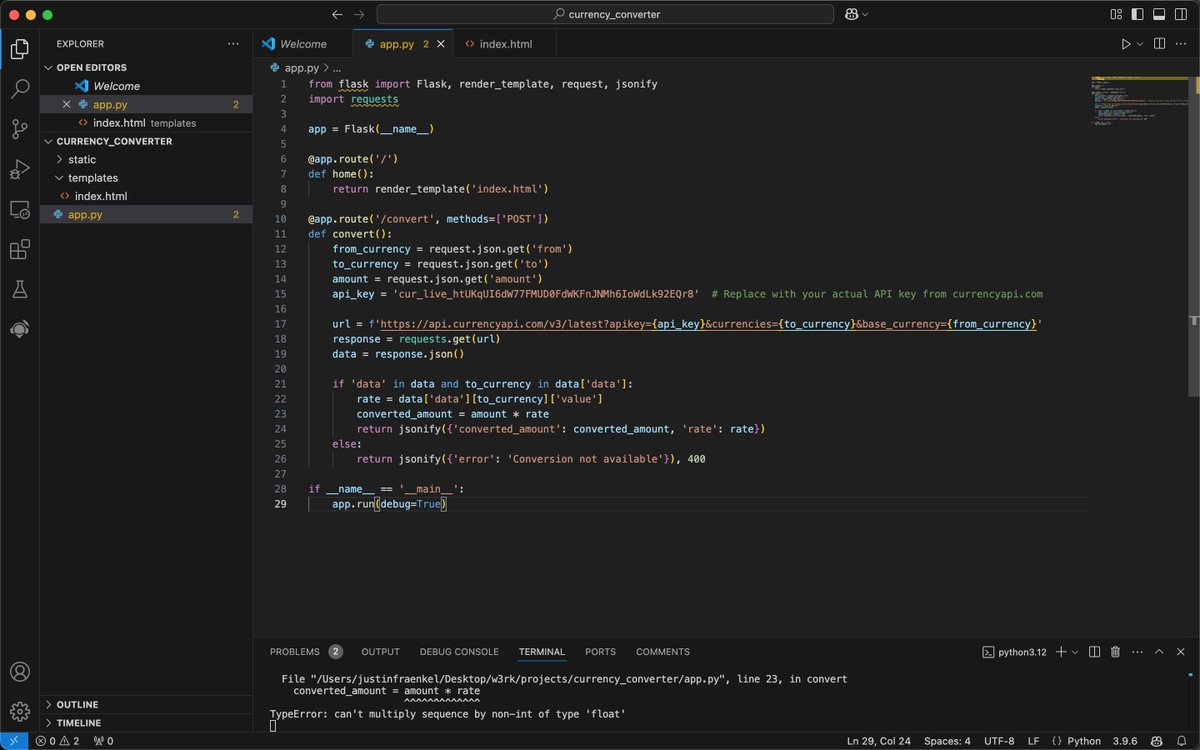The width and height of the screenshot is (1200, 750).
Task: Open terminal panel more actions ellipsis
Action: 1137,652
